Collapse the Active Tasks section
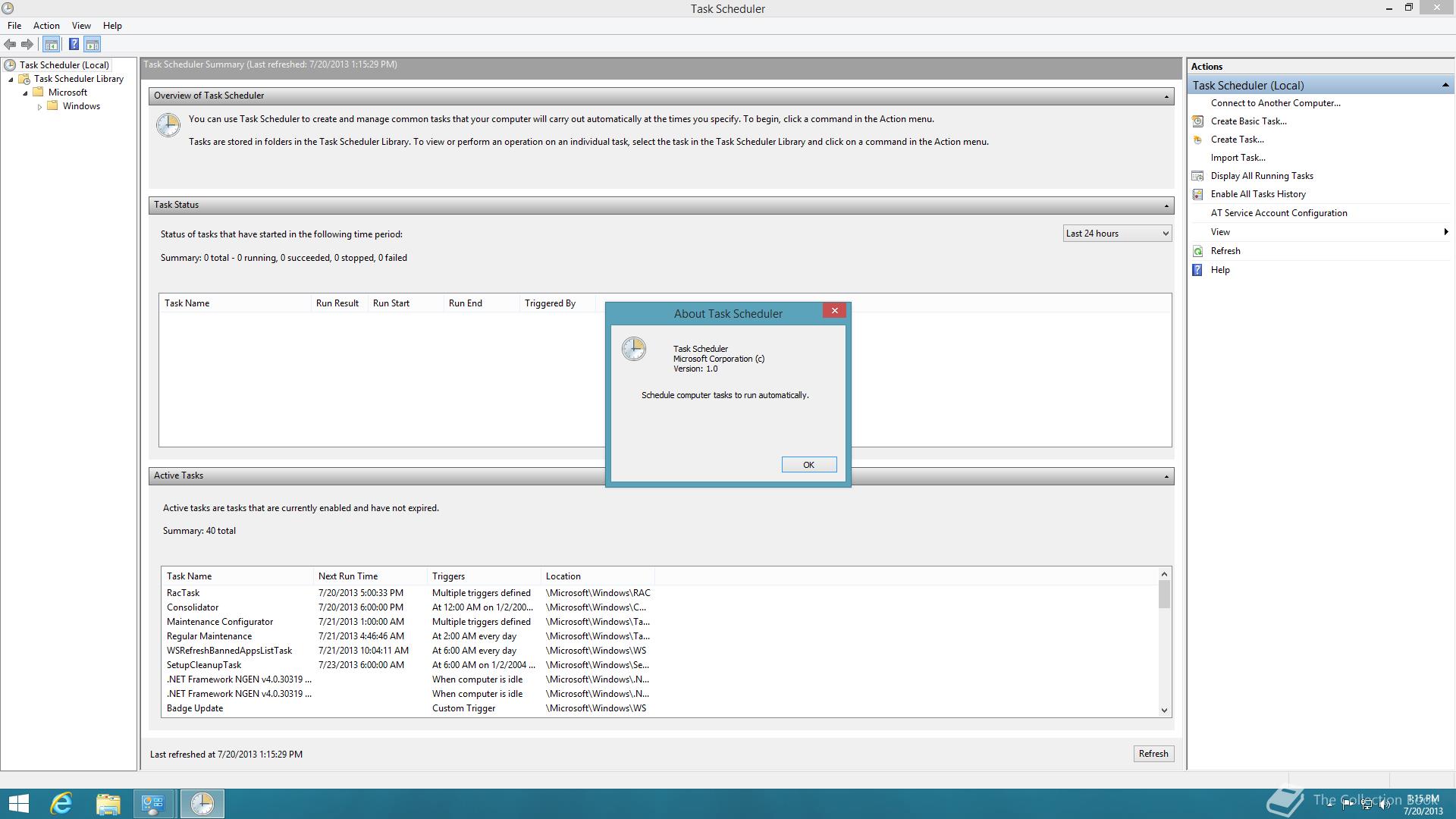This screenshot has height=819, width=1456. (x=1166, y=476)
